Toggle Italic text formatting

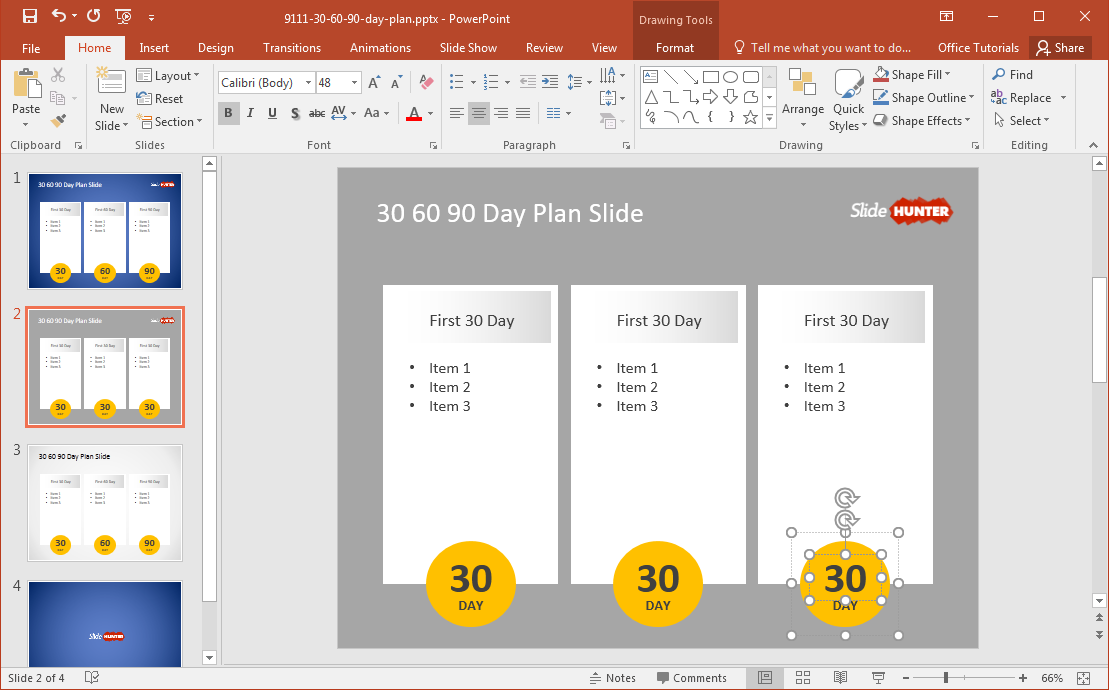pyautogui.click(x=250, y=113)
